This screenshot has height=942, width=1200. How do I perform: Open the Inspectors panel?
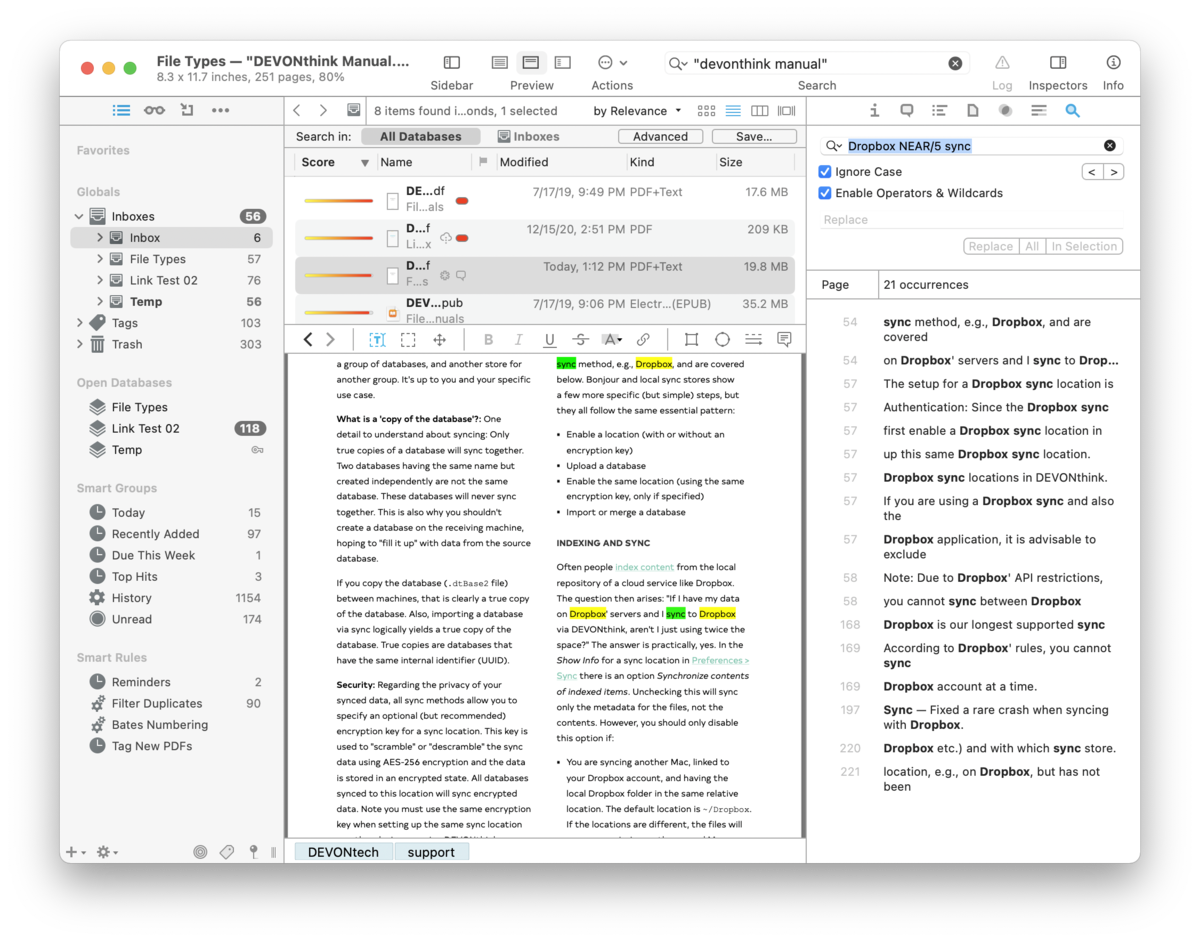(1058, 63)
